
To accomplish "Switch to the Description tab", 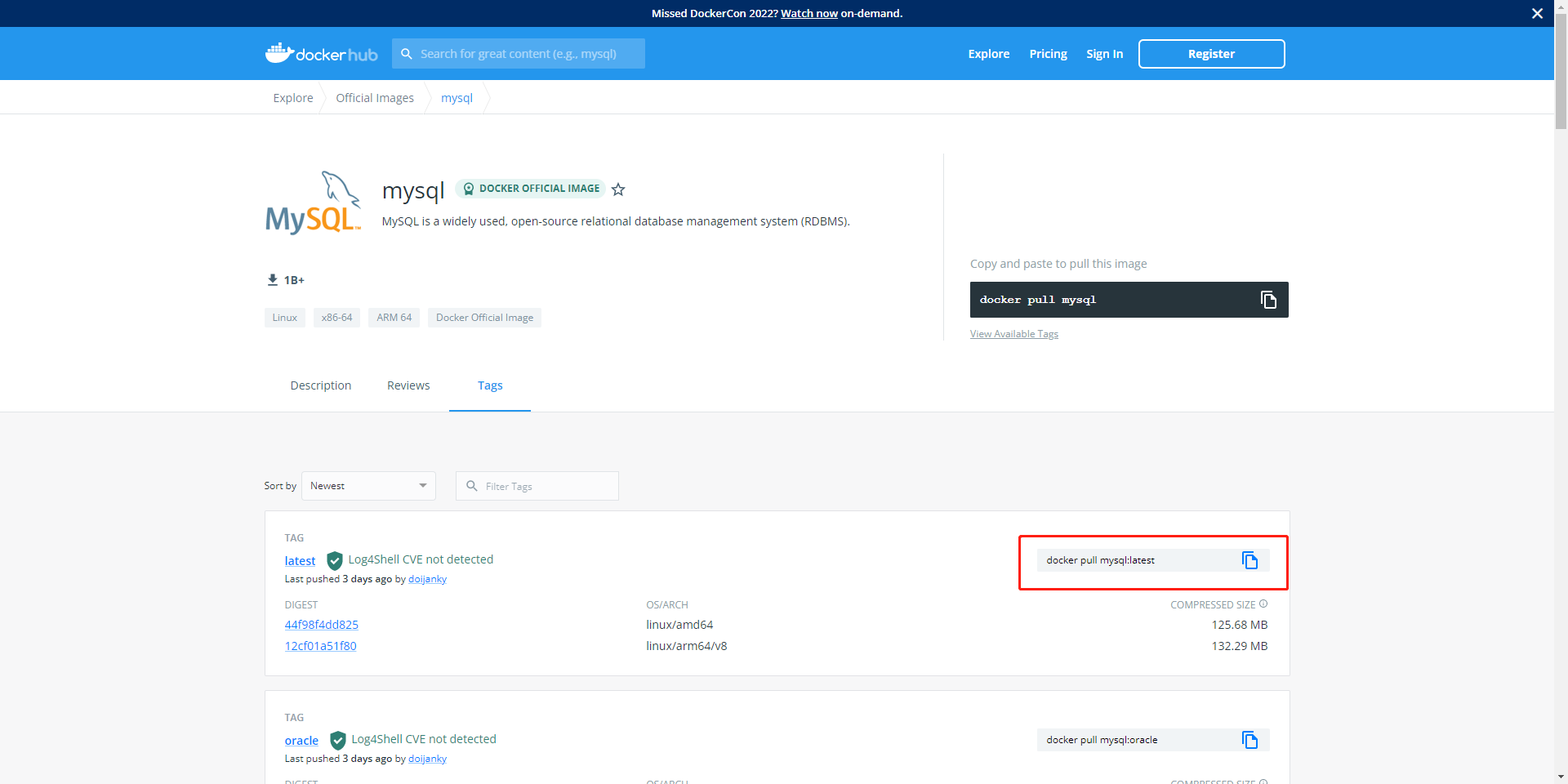I will pyautogui.click(x=321, y=385).
